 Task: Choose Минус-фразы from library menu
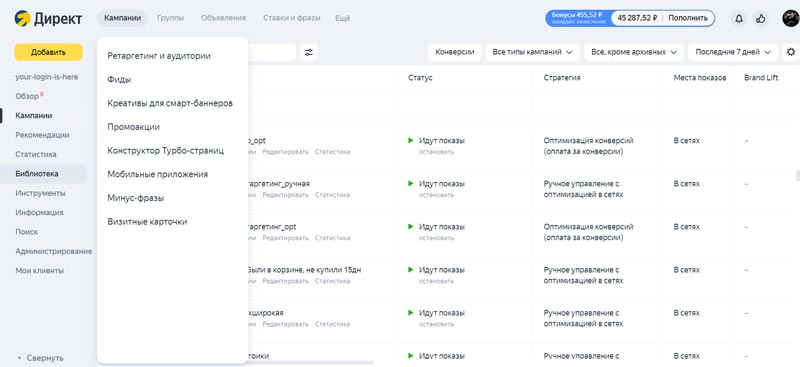pyautogui.click(x=136, y=198)
